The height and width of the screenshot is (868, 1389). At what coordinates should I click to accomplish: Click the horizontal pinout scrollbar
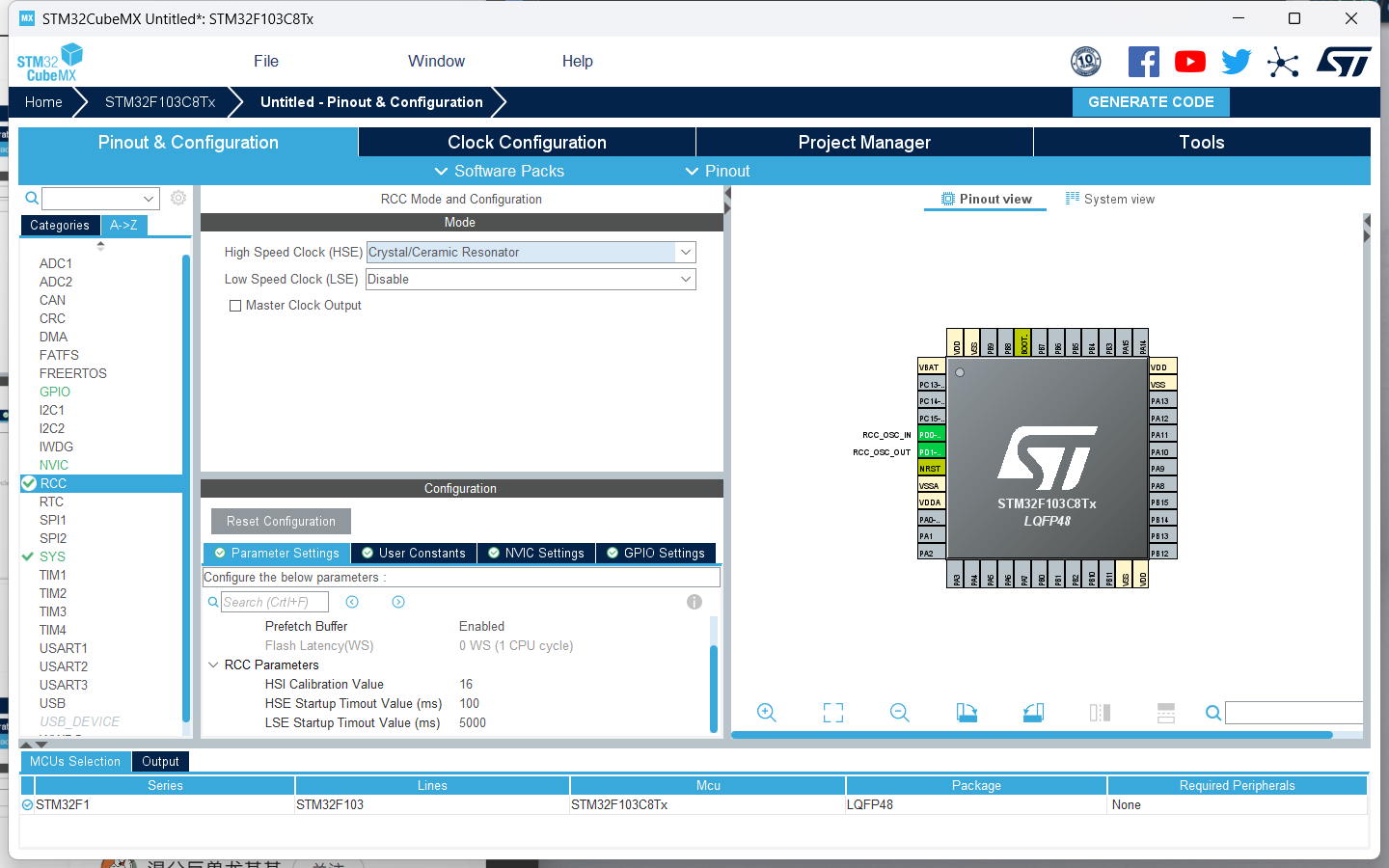point(1032,735)
